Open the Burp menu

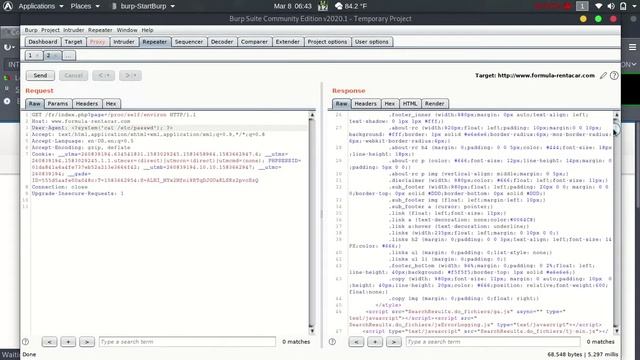coord(31,30)
